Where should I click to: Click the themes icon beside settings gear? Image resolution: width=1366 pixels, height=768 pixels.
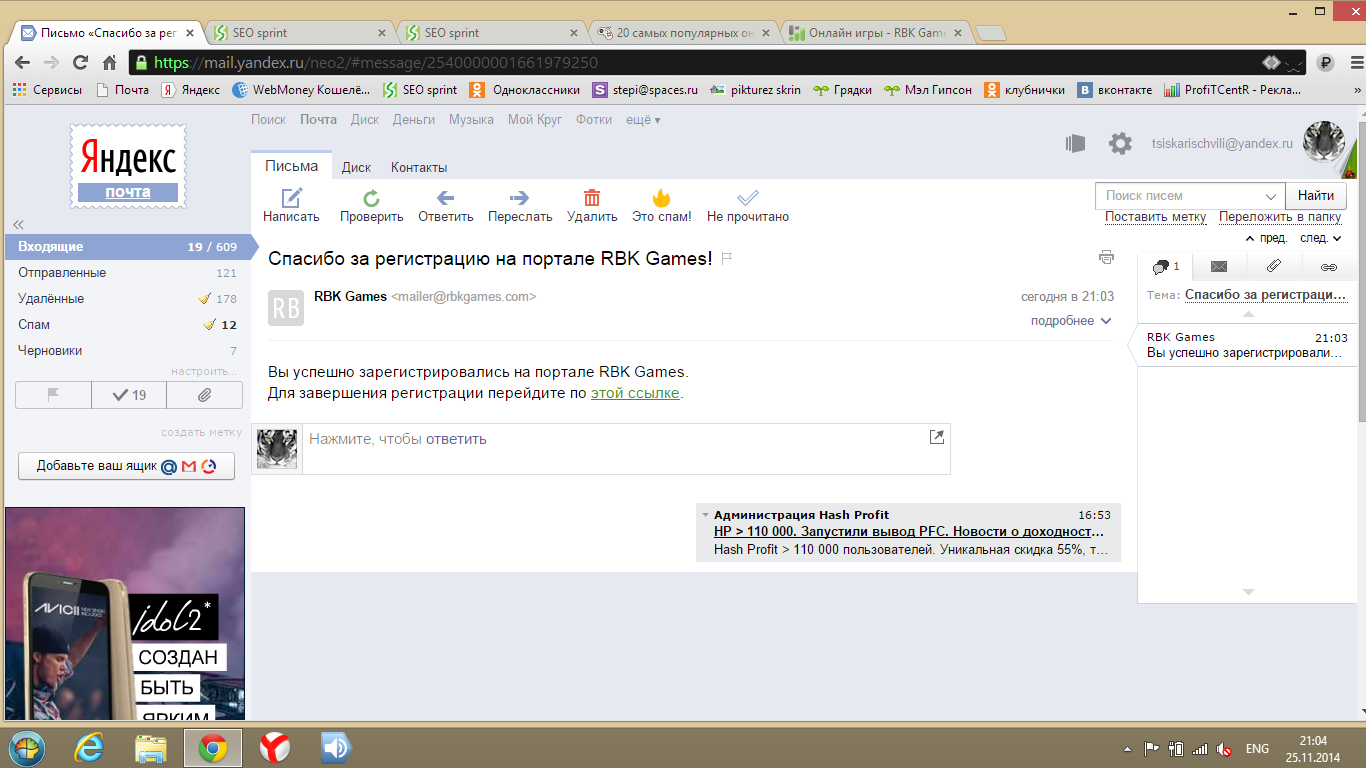pyautogui.click(x=1076, y=144)
